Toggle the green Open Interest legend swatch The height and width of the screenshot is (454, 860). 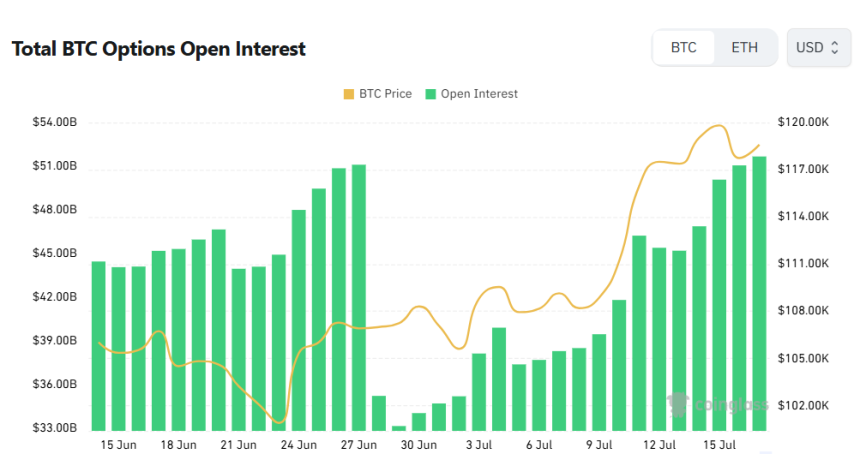pyautogui.click(x=431, y=94)
